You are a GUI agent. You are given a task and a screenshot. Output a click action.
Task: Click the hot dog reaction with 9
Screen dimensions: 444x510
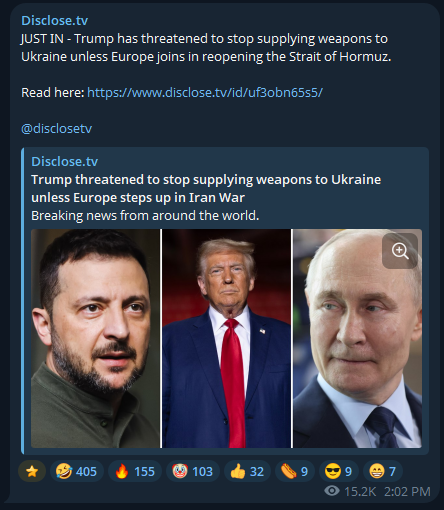coord(295,471)
